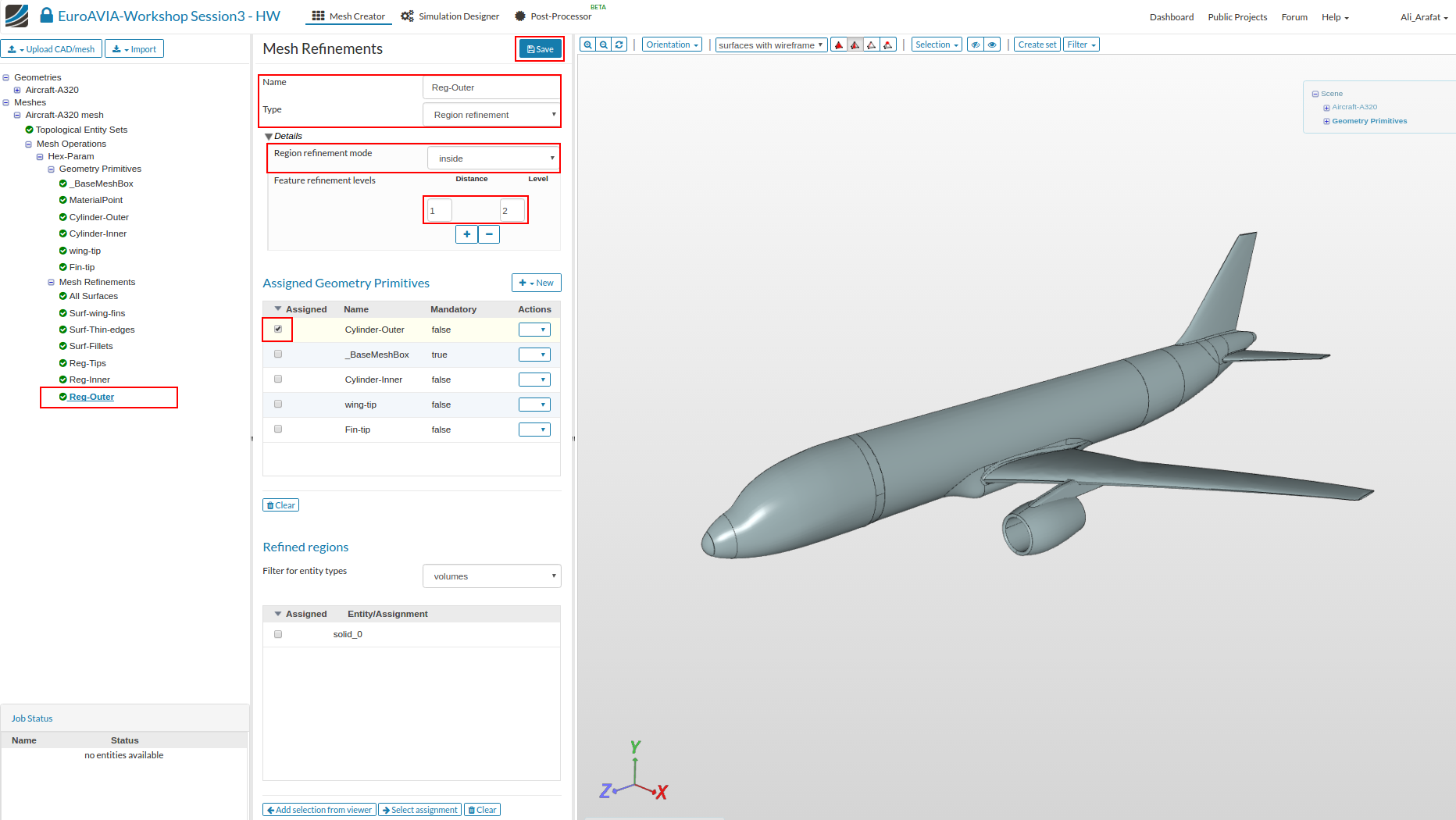
Task: Check the Cylinder-Inner assigned checkbox
Action: (x=278, y=379)
